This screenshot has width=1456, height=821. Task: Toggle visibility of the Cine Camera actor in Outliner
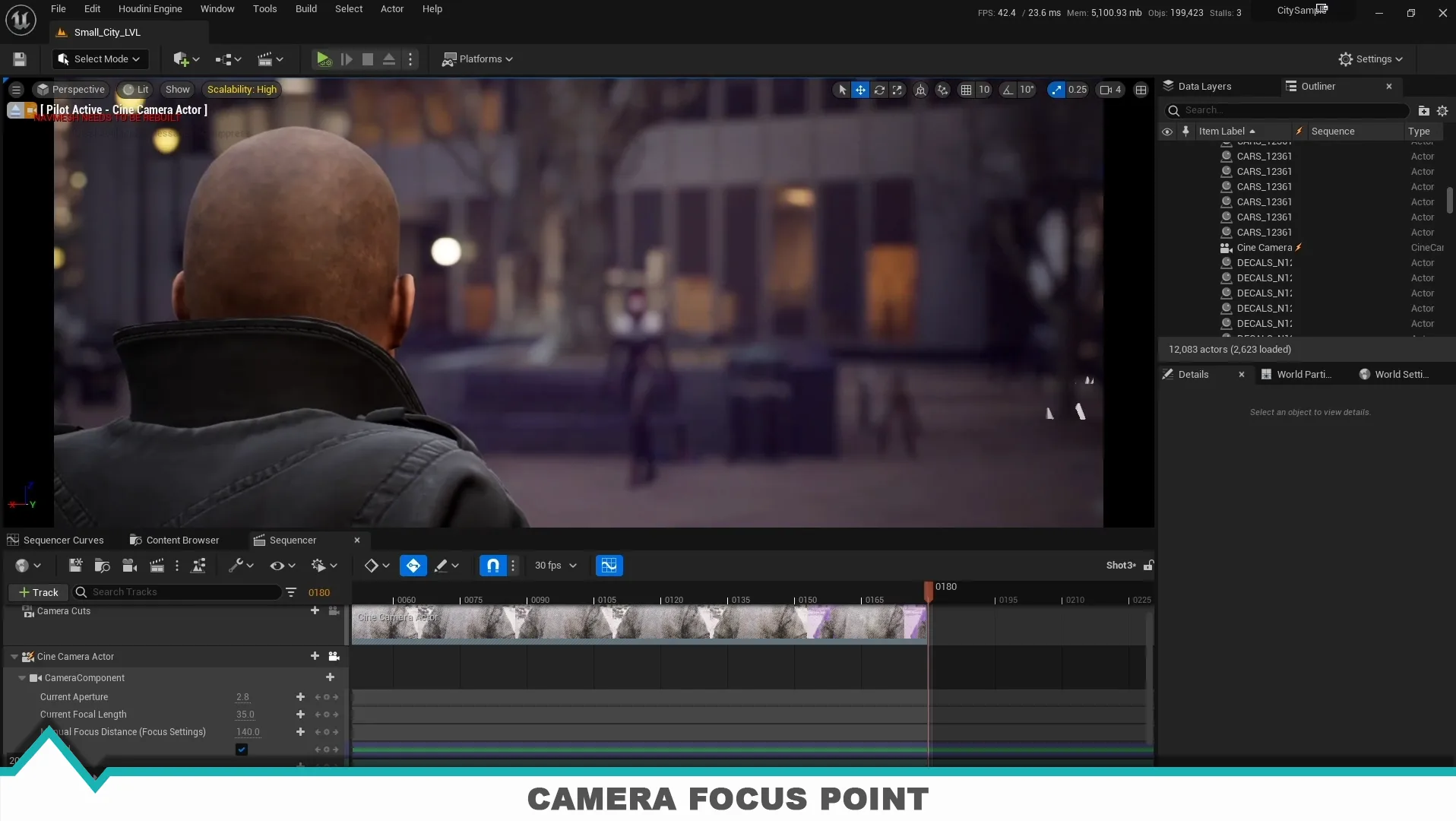[x=1167, y=247]
